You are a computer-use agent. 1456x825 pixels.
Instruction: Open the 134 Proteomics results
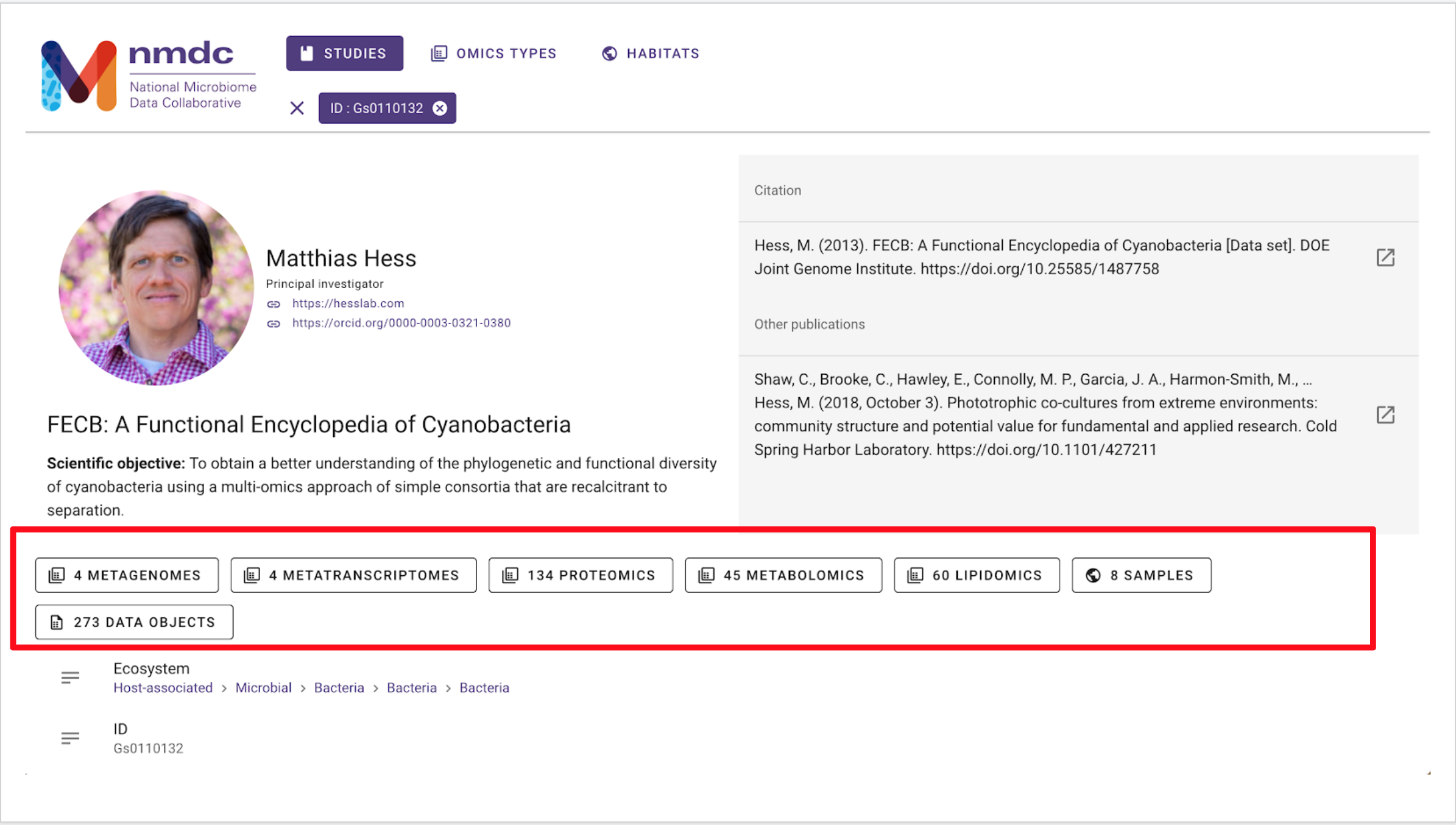click(580, 574)
